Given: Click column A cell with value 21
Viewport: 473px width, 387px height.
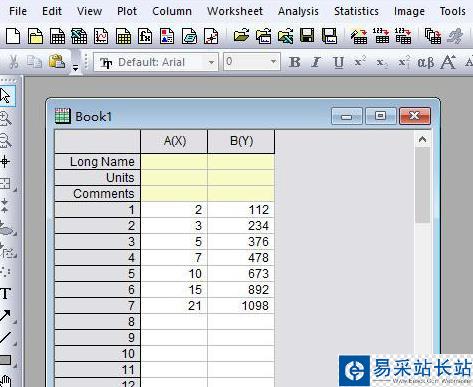Looking at the screenshot, I should click(174, 306).
